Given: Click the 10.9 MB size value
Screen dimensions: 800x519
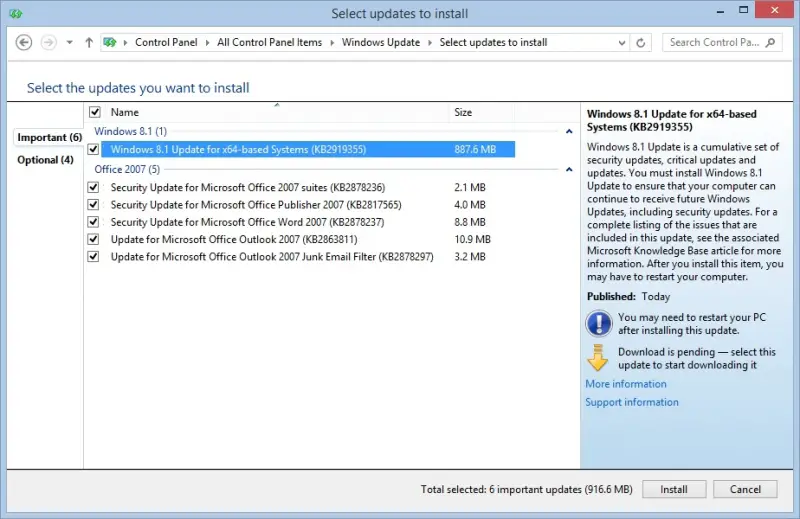Looking at the screenshot, I should point(472,239).
